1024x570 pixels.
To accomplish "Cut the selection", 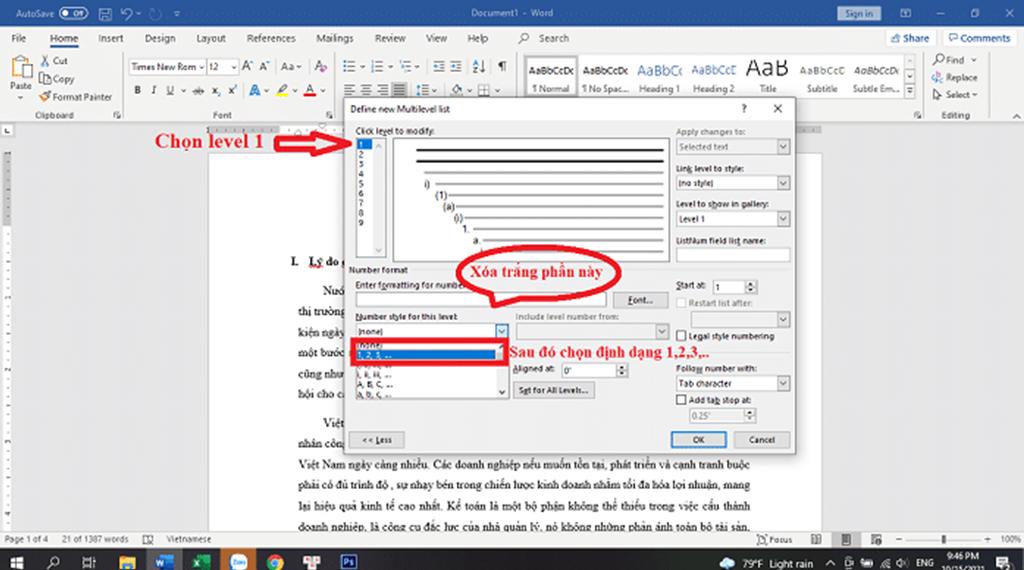I will click(x=54, y=61).
